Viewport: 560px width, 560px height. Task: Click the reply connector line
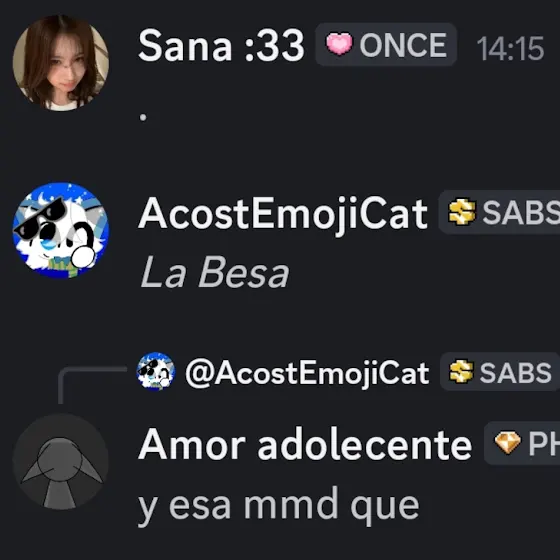click(92, 385)
